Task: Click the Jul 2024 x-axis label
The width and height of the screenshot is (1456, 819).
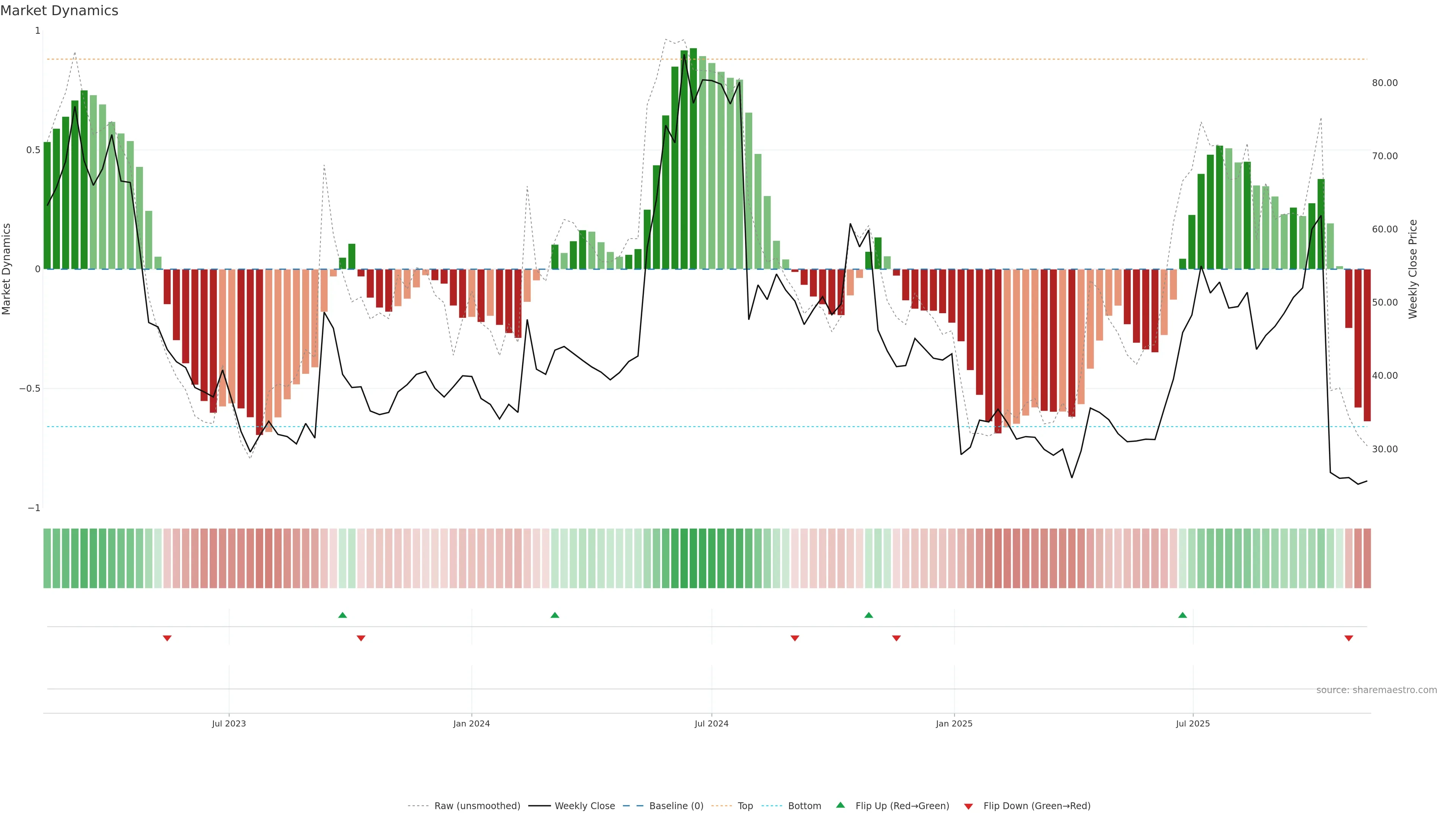Action: pyautogui.click(x=711, y=723)
